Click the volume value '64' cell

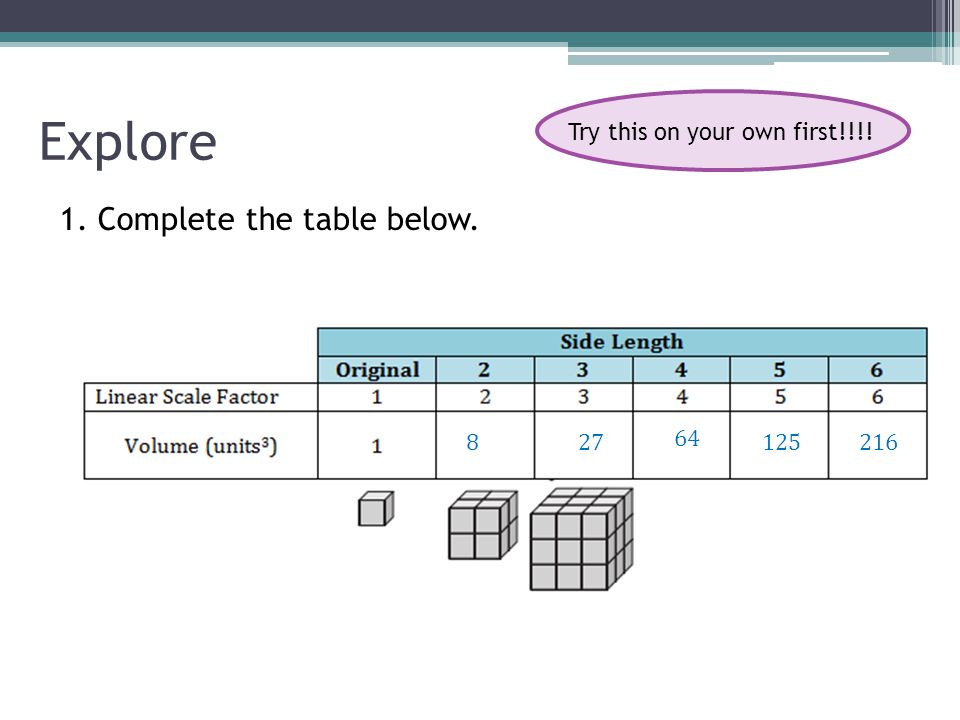pyautogui.click(x=681, y=445)
